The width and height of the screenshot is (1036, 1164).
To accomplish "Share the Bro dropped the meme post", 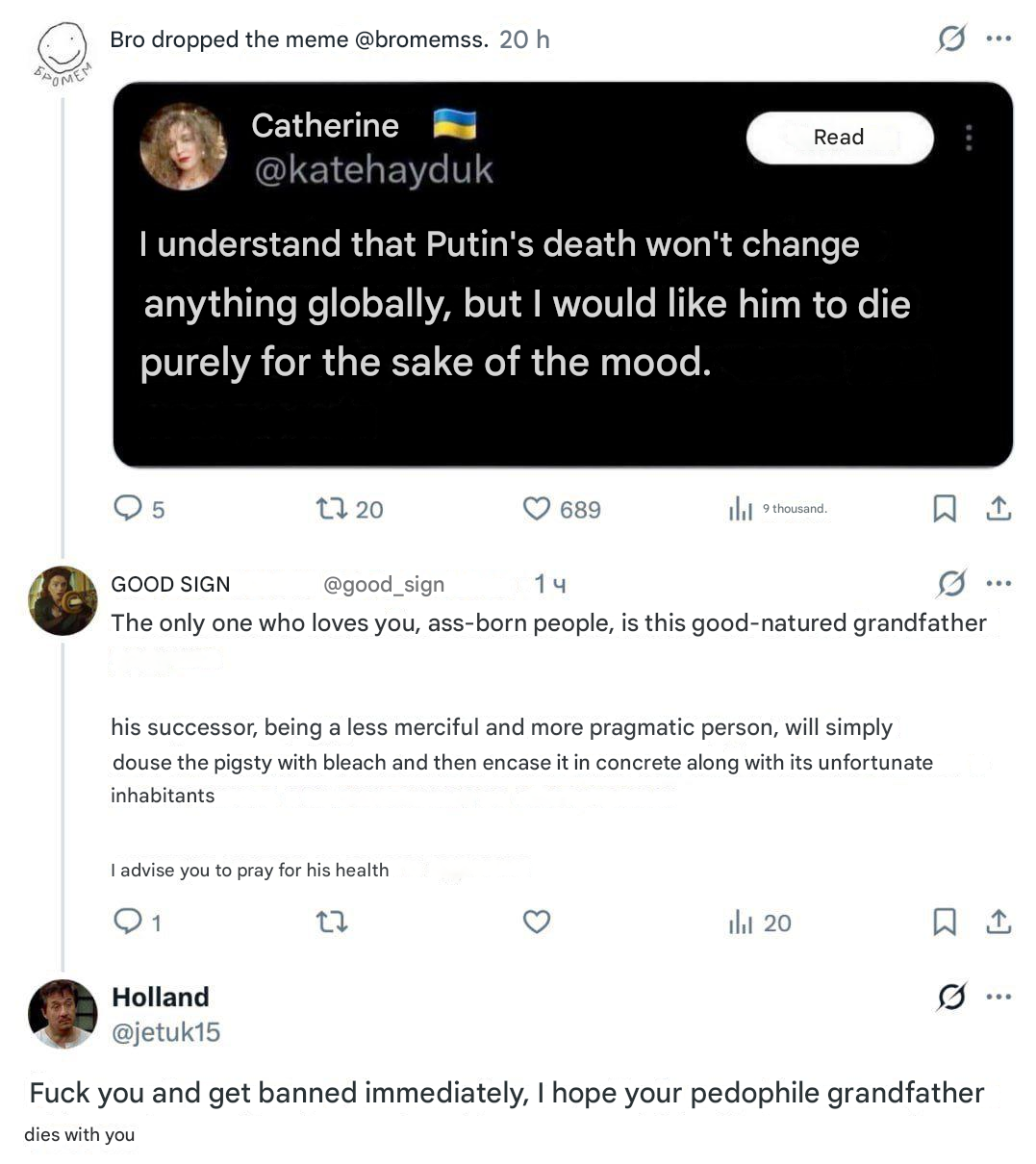I will [998, 508].
